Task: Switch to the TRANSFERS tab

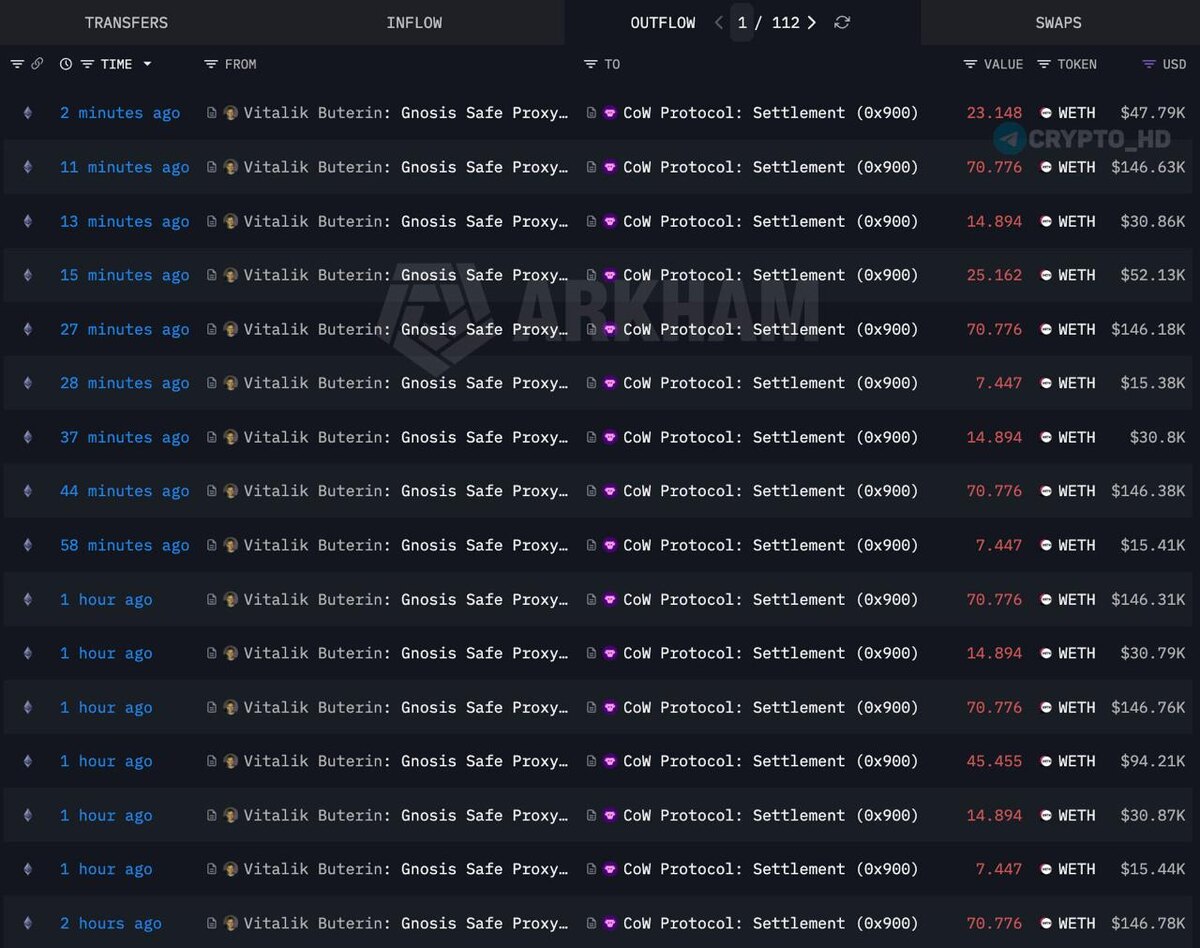Action: coord(126,22)
